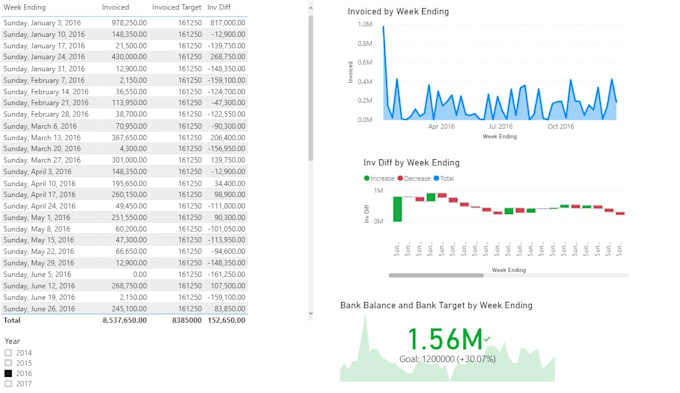Select the Sunday, June 12, 2016 row
The image size is (680, 393).
[124, 286]
